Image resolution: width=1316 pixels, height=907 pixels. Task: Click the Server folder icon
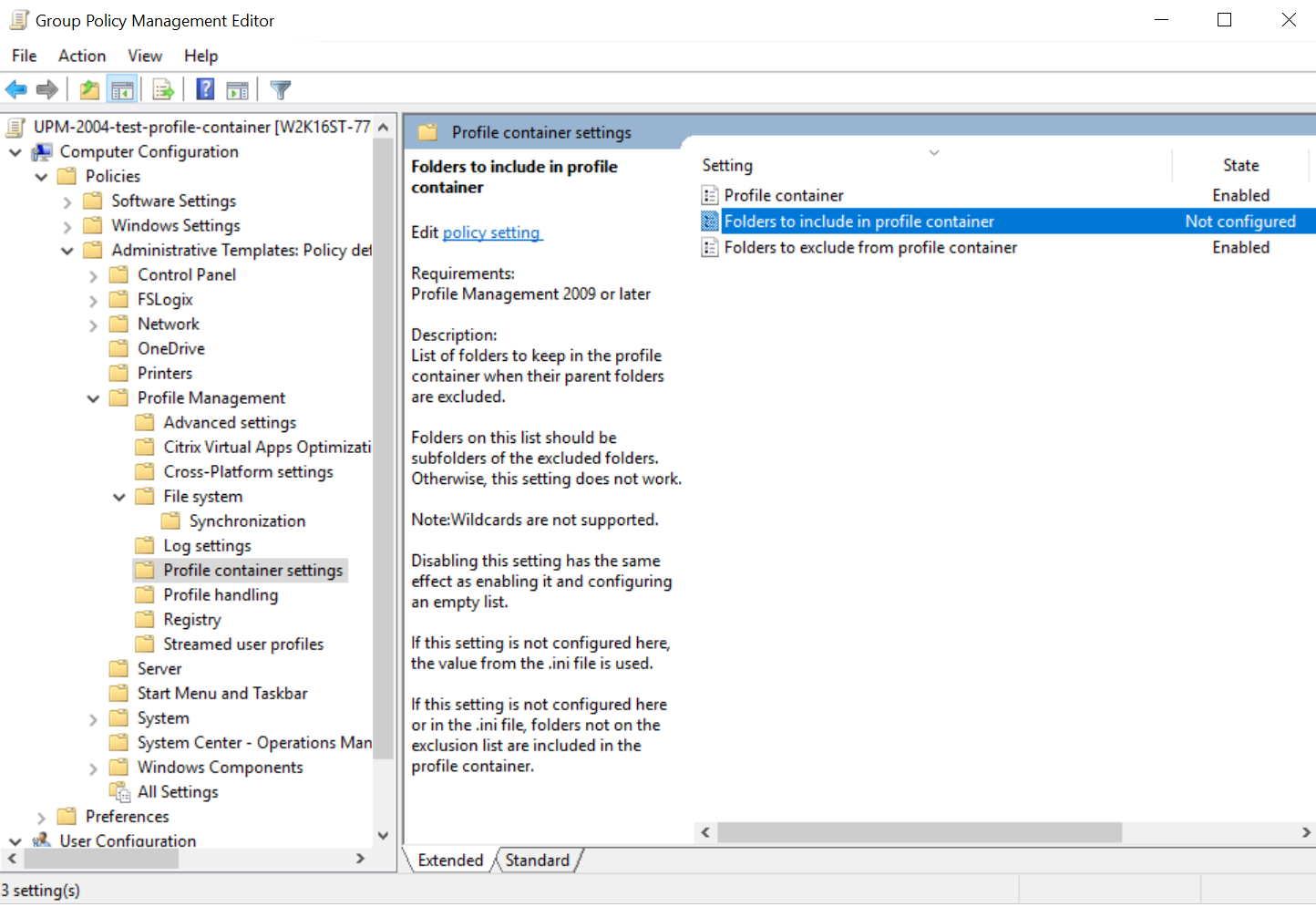pyautogui.click(x=118, y=668)
